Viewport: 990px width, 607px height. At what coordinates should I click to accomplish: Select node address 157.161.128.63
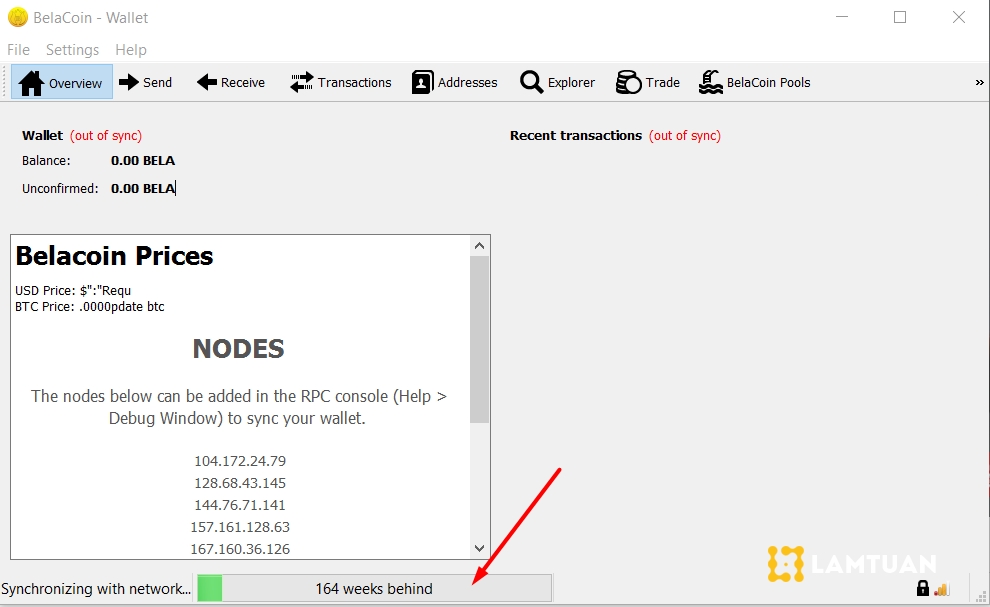click(x=240, y=527)
